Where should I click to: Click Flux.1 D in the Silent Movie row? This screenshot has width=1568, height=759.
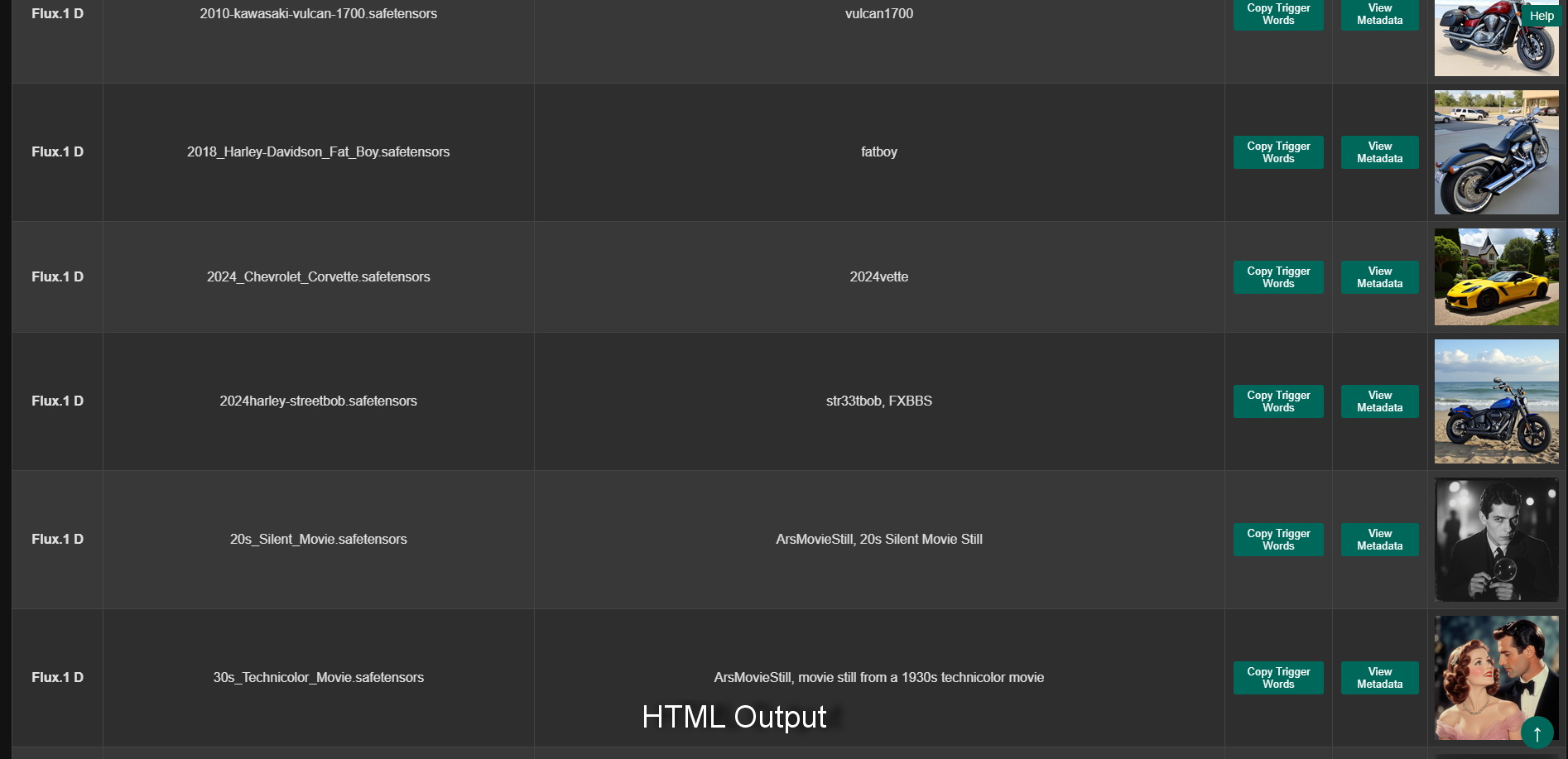pos(57,539)
